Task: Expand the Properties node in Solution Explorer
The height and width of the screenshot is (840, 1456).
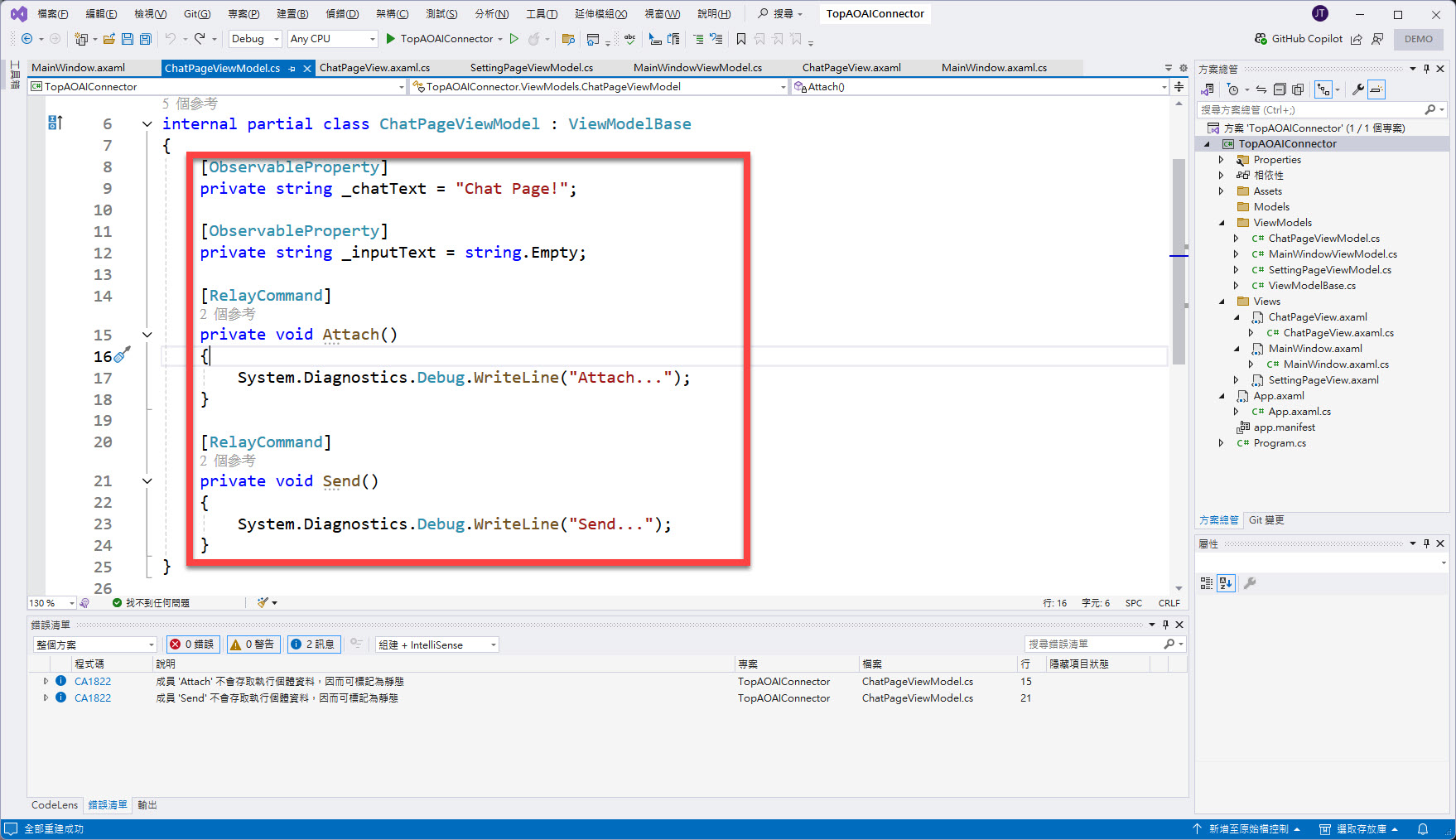Action: coord(1221,160)
